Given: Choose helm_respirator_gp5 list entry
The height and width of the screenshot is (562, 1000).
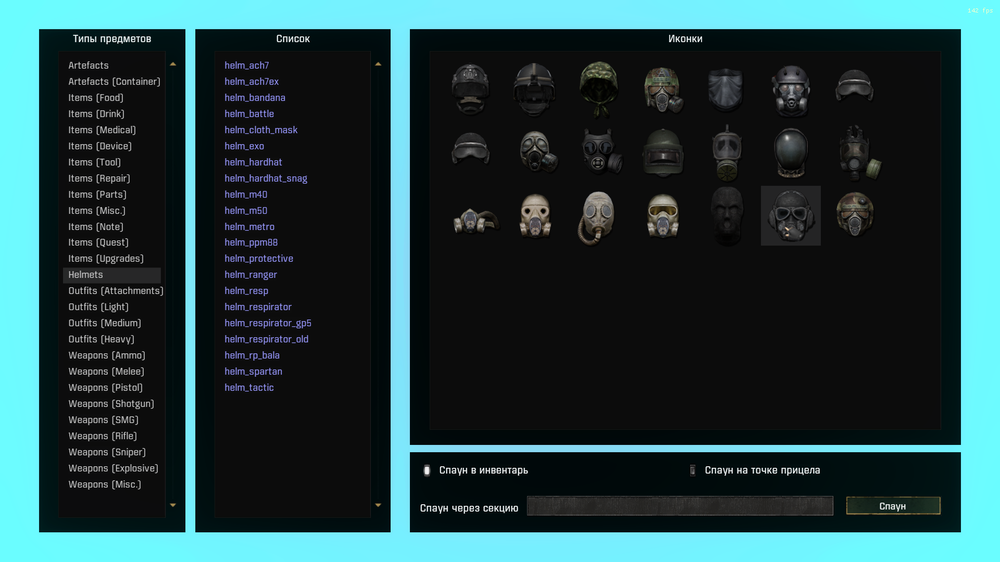Looking at the screenshot, I should point(268,323).
